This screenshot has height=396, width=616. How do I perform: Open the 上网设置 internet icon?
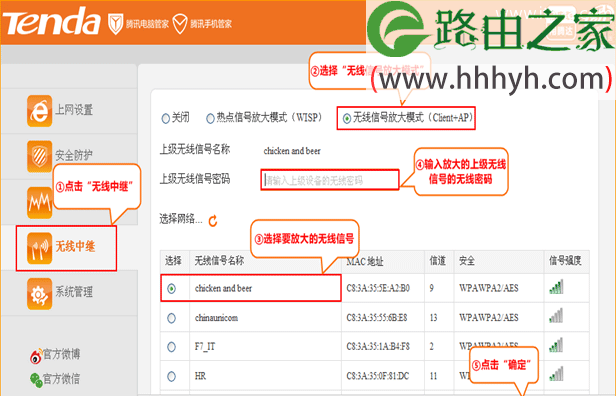(x=39, y=111)
